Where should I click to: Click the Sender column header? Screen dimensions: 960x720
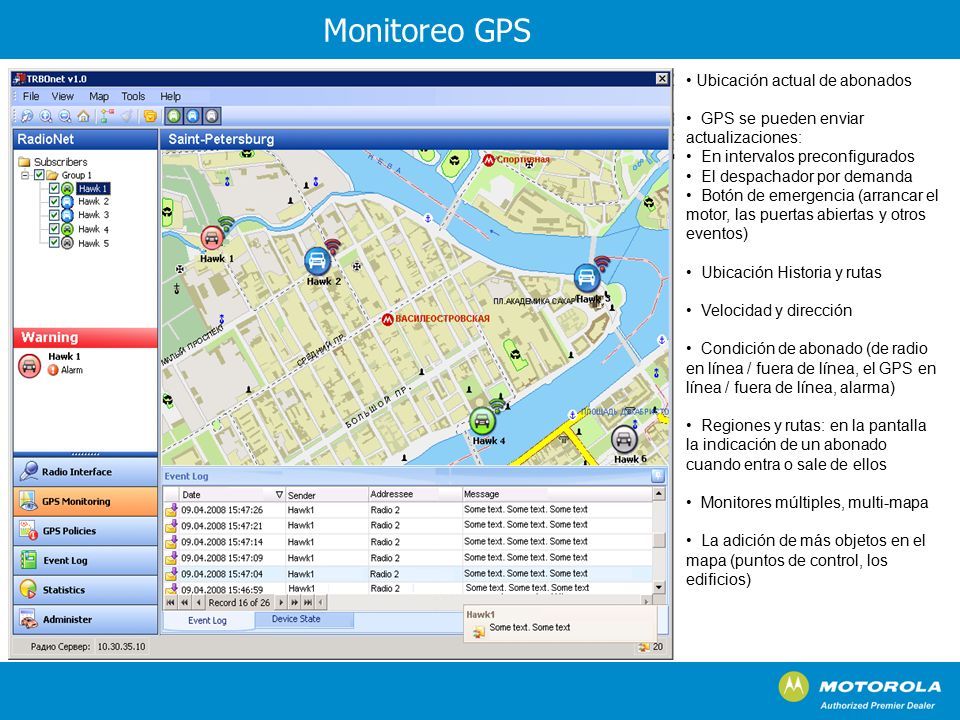point(326,494)
